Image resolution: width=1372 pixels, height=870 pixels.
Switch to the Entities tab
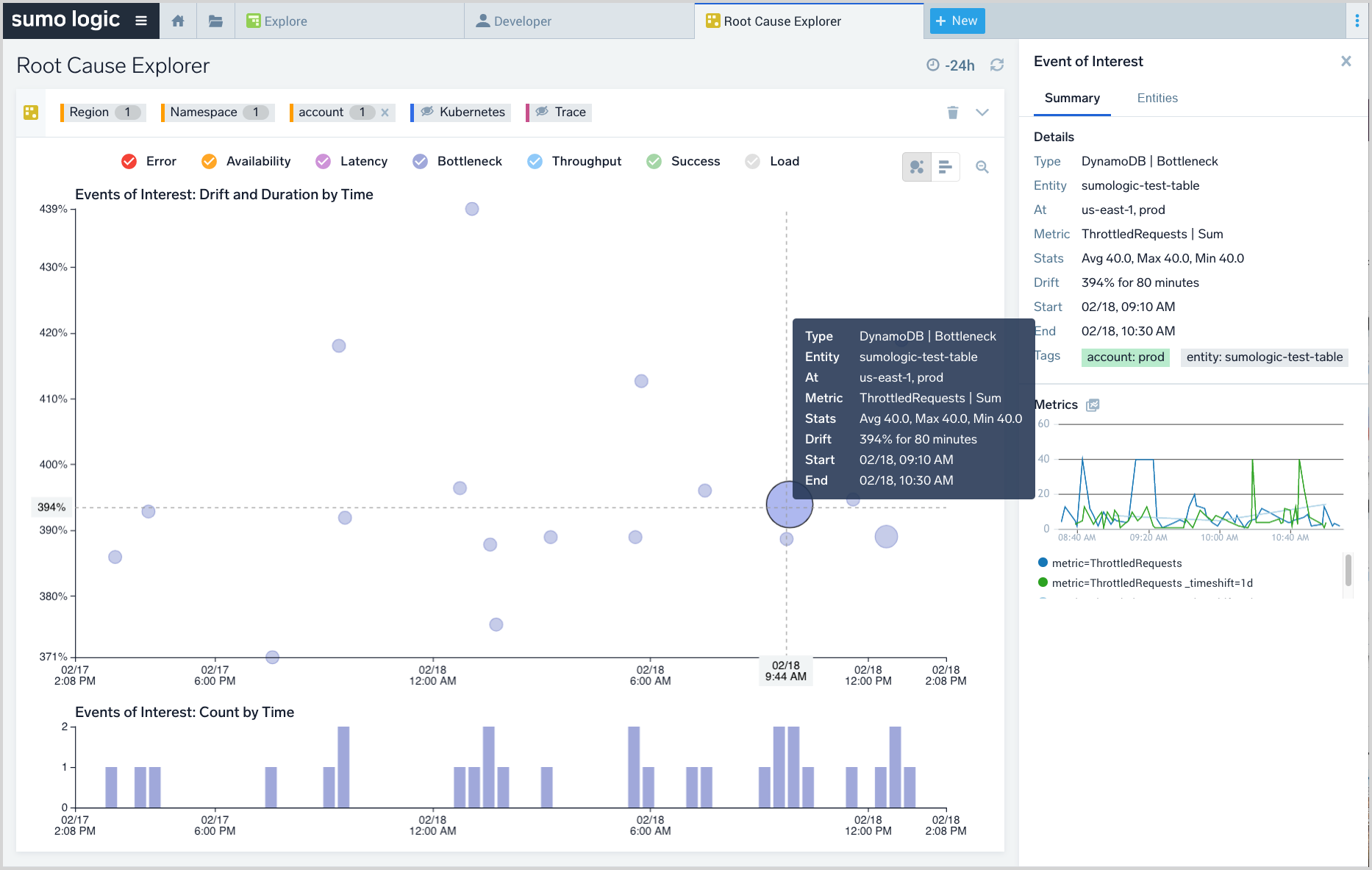pyautogui.click(x=1157, y=99)
